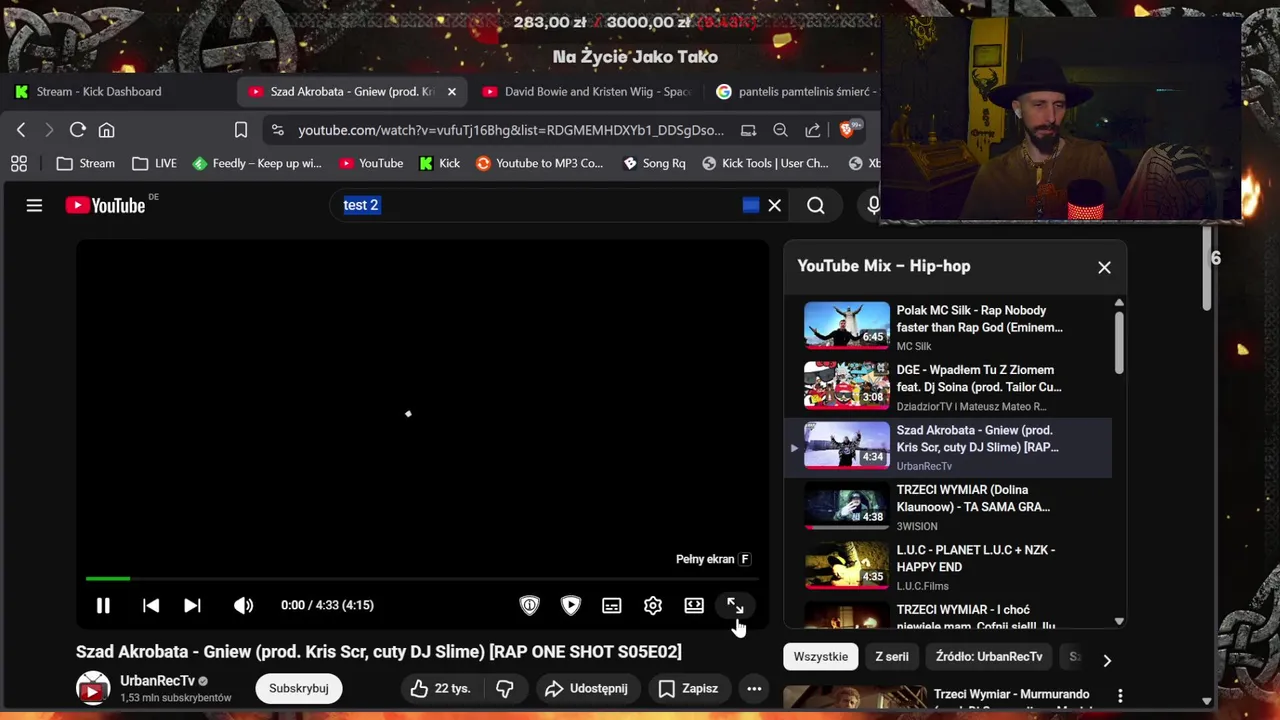This screenshot has width=1280, height=720.
Task: Open the LIVE bookmarks folder
Action: (154, 163)
